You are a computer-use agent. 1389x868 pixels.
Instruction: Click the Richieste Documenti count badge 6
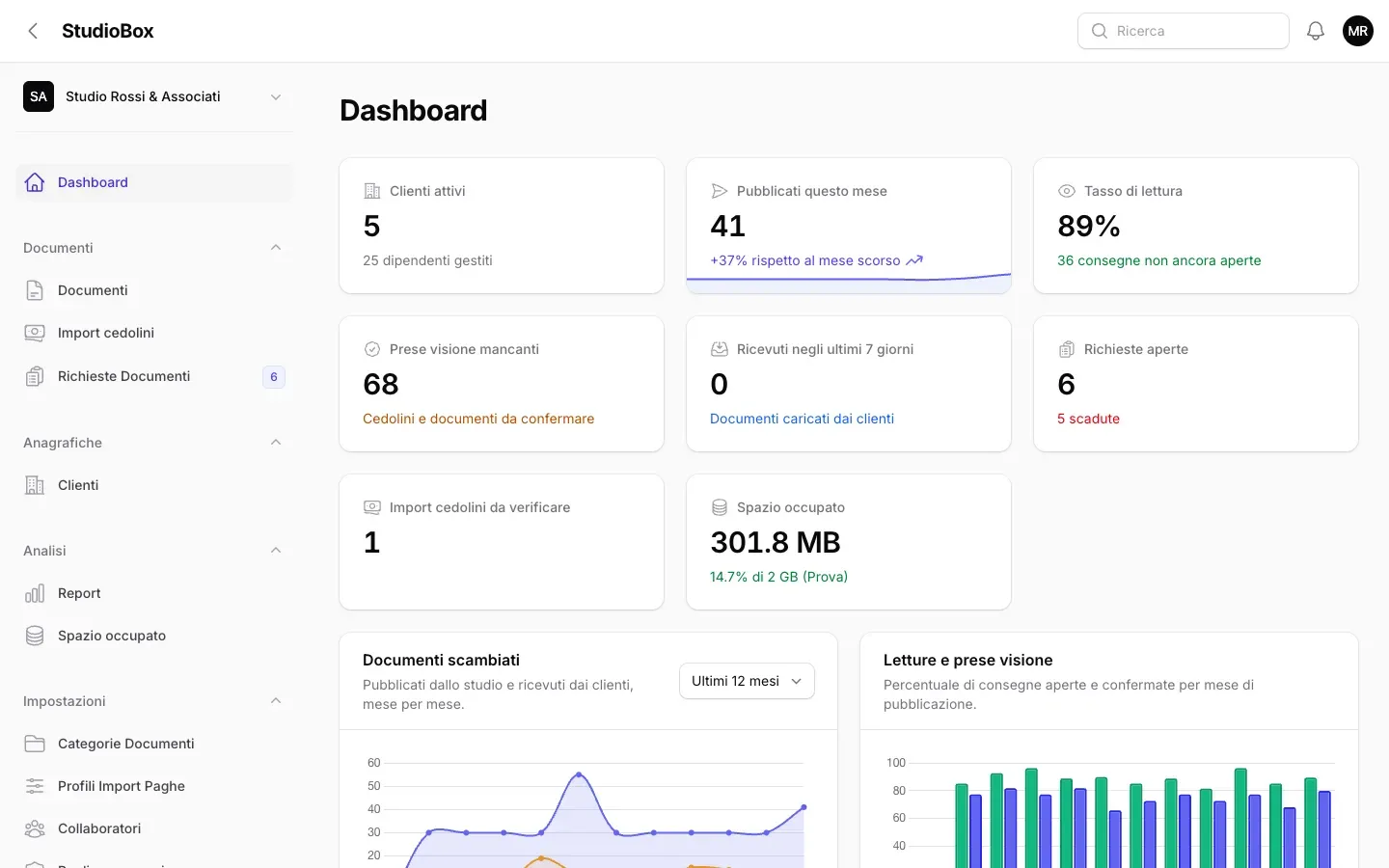(274, 377)
